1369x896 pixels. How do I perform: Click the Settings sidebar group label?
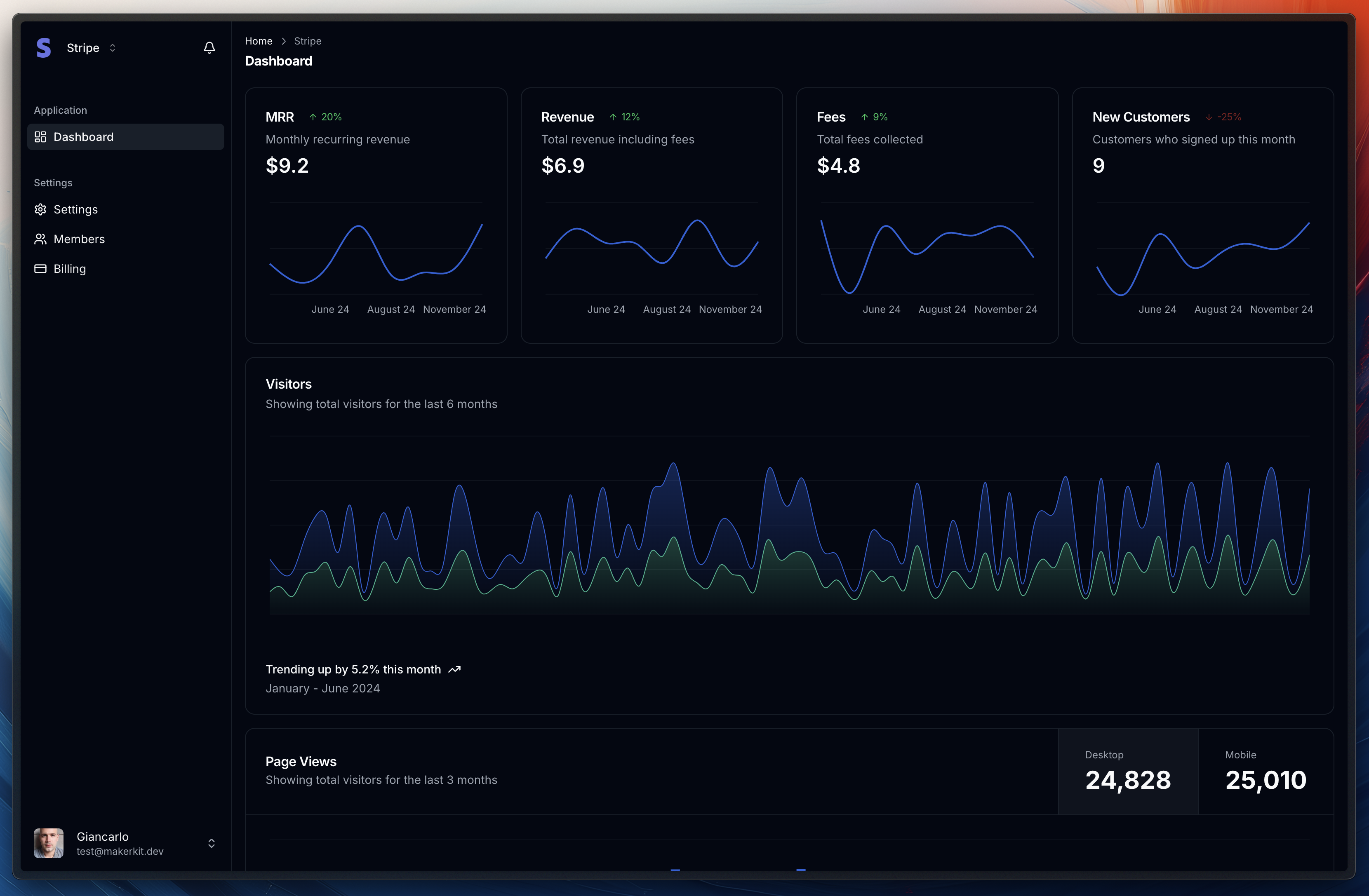tap(53, 183)
